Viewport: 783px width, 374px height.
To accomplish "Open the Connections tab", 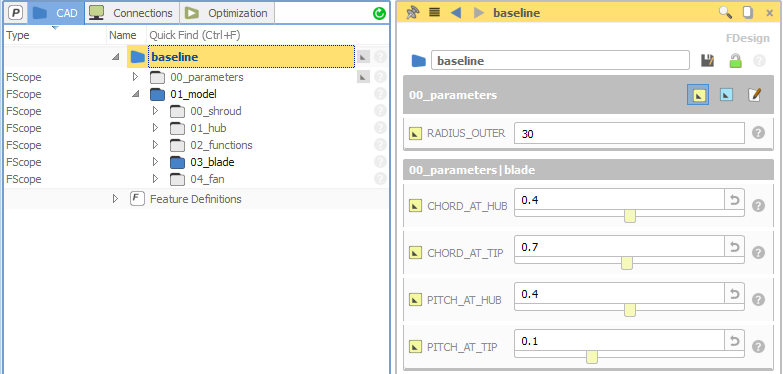I will coord(132,13).
